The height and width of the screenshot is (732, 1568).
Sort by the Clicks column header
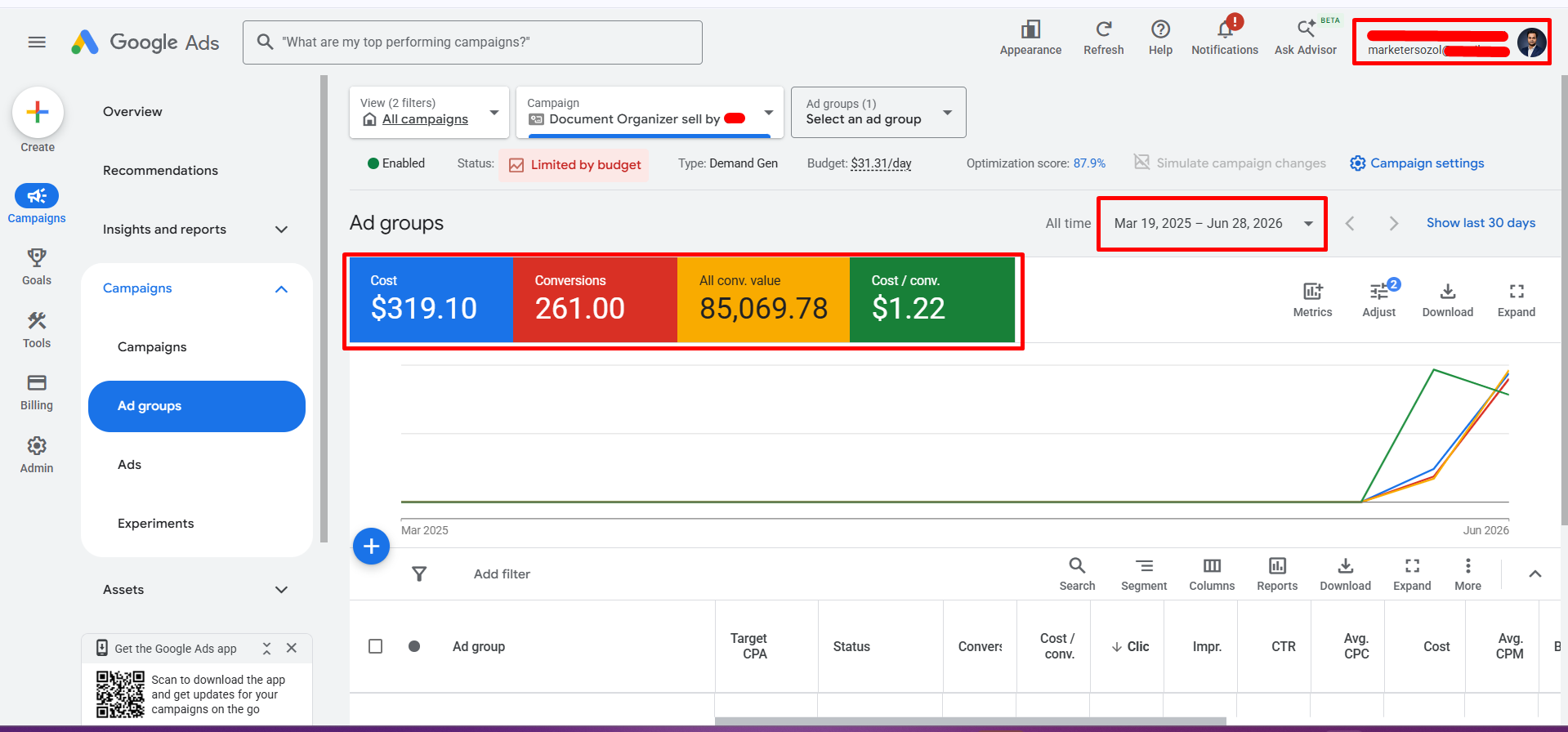pos(1130,646)
